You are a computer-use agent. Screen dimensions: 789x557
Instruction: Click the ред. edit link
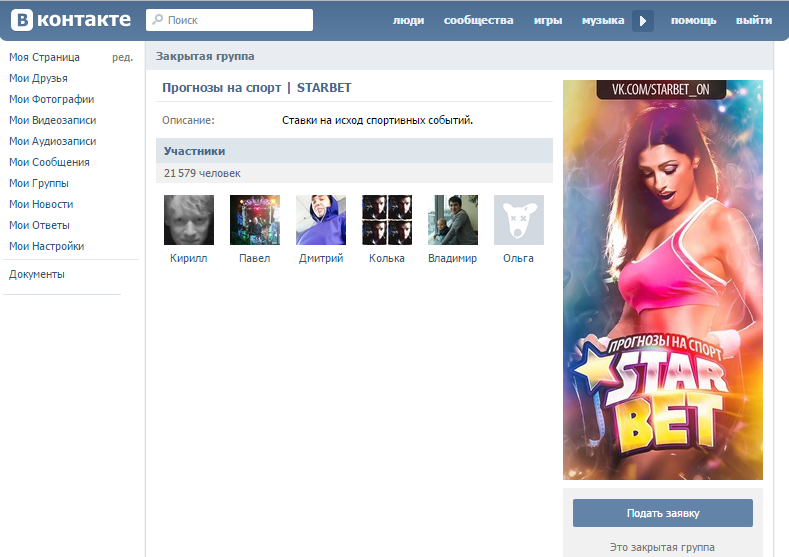tap(122, 57)
